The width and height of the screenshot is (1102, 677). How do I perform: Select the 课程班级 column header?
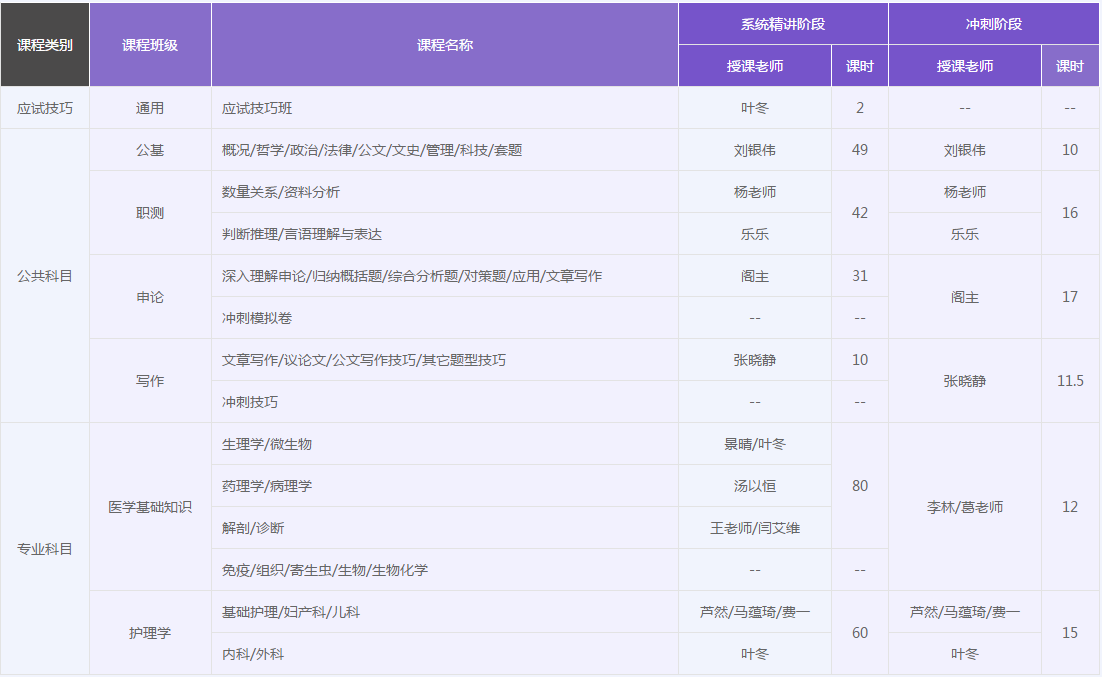(150, 45)
